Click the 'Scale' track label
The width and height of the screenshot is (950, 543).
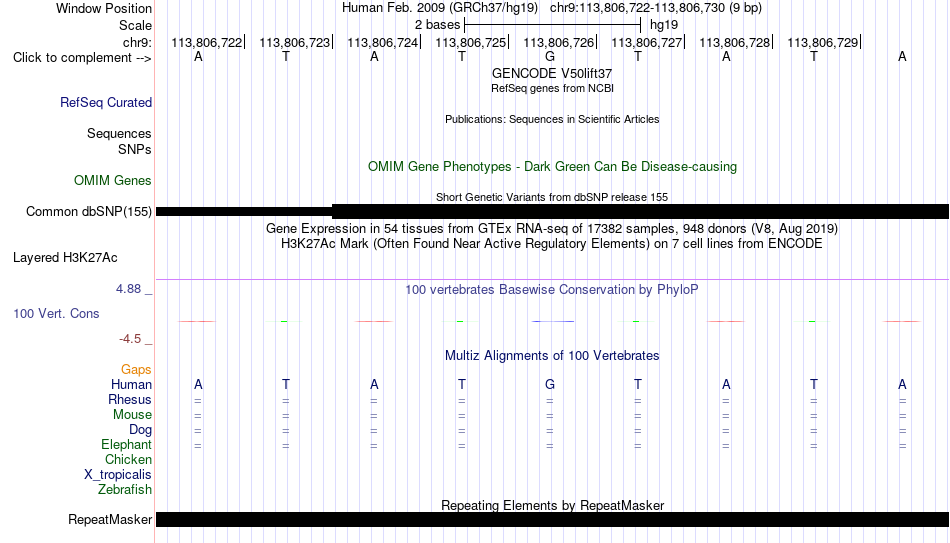(135, 25)
